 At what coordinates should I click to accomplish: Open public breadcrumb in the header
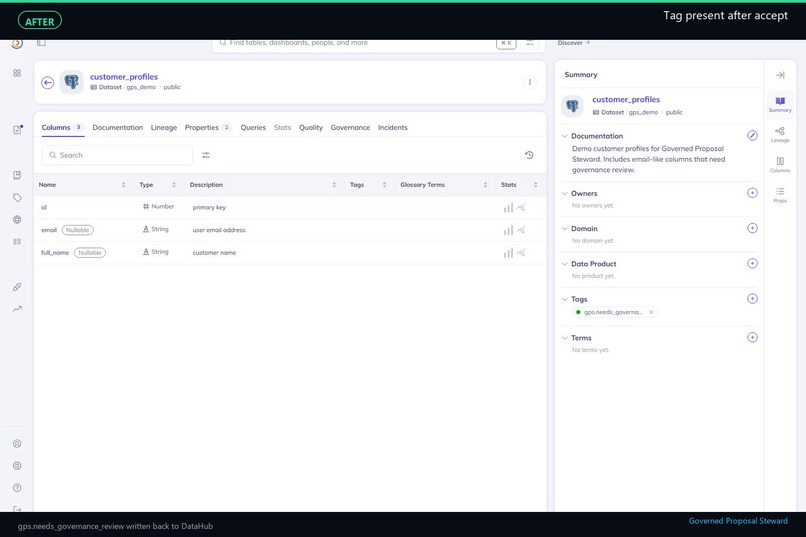[172, 87]
